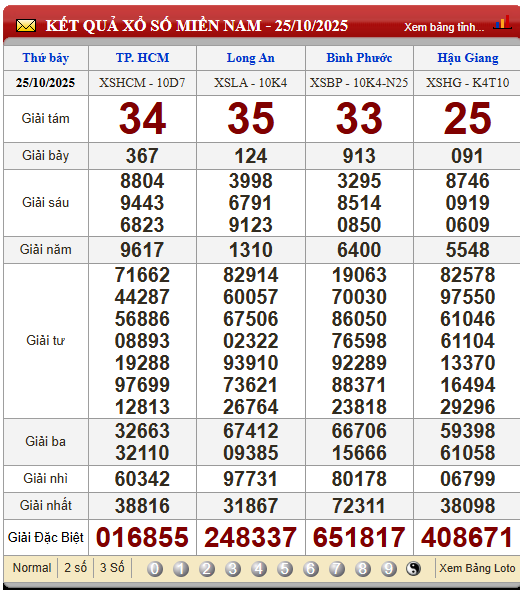Click special prize number 016855

(142, 537)
